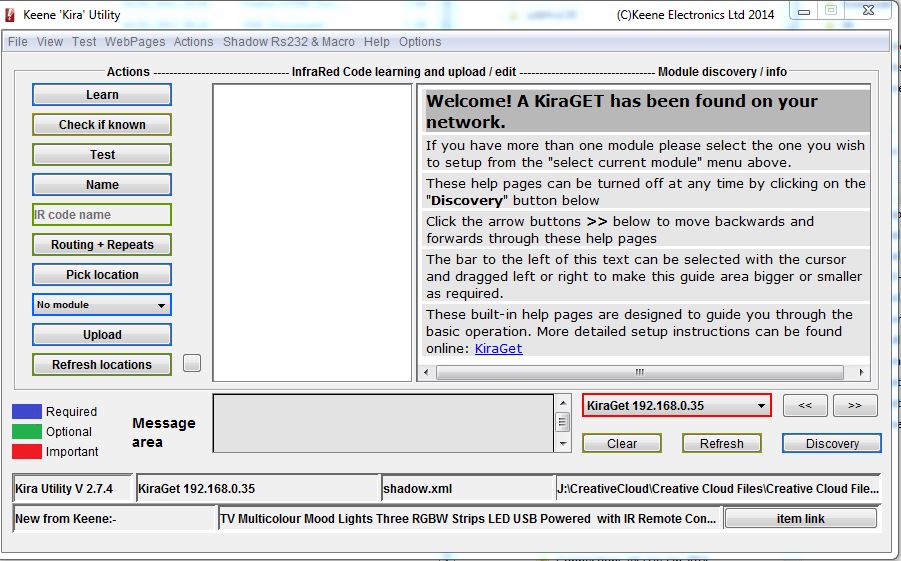This screenshot has height=561, width=901.
Task: Open the KiraGet online help link
Action: point(498,348)
